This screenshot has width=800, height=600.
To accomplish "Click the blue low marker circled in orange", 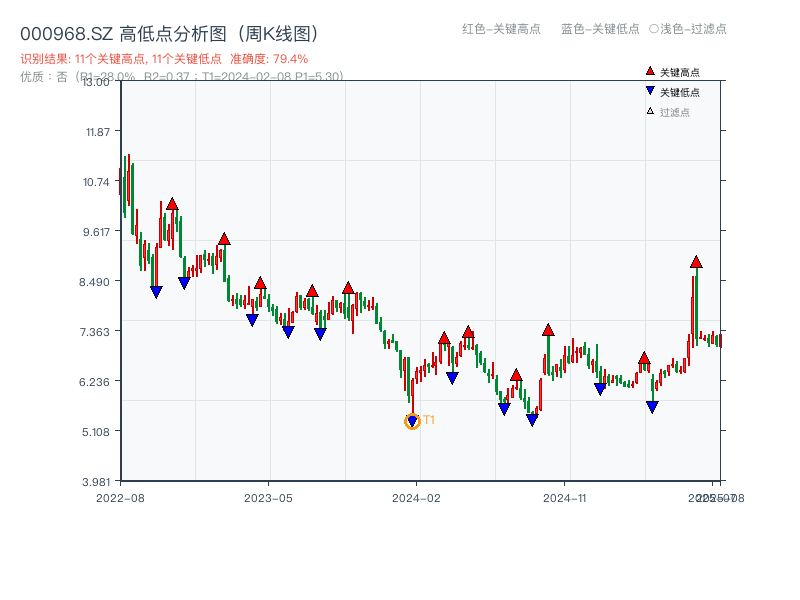I will click(412, 422).
